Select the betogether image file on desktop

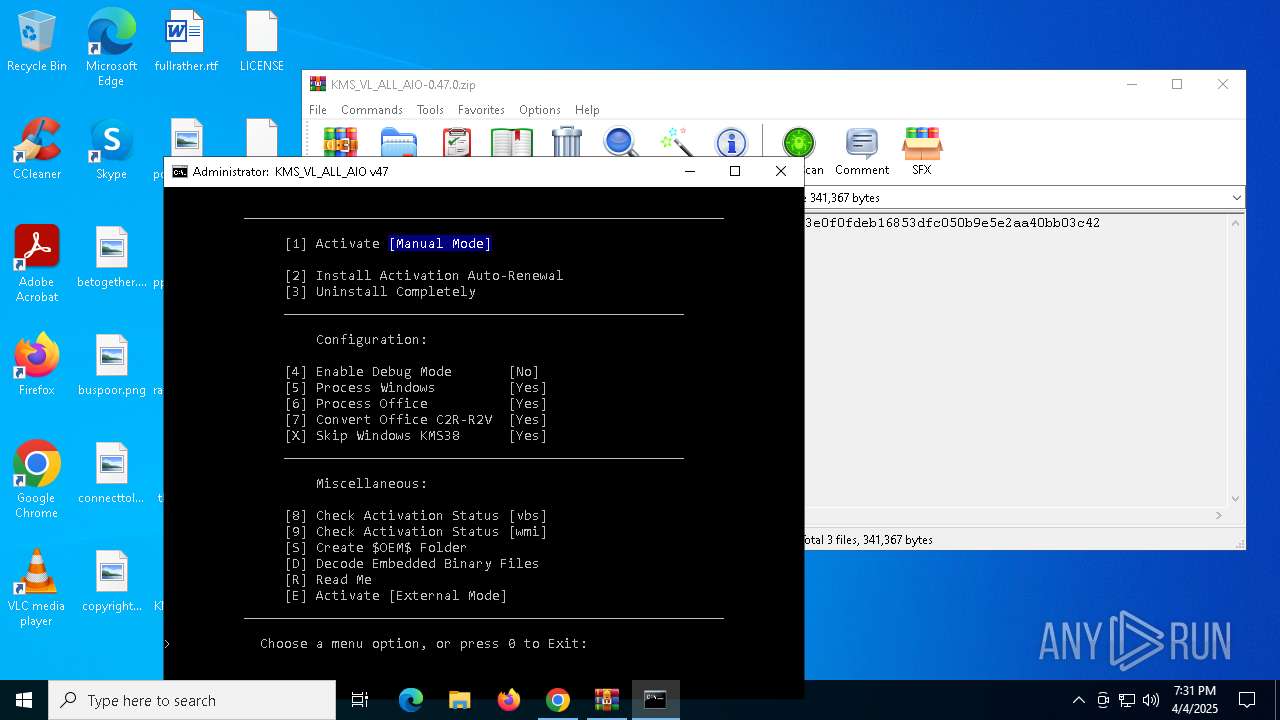tap(112, 258)
